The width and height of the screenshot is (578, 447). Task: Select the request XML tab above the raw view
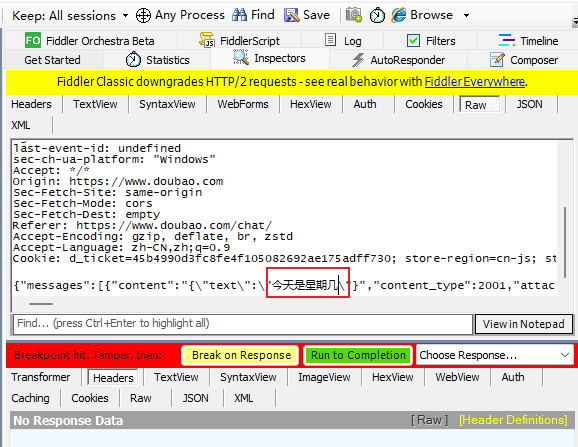pyautogui.click(x=21, y=125)
